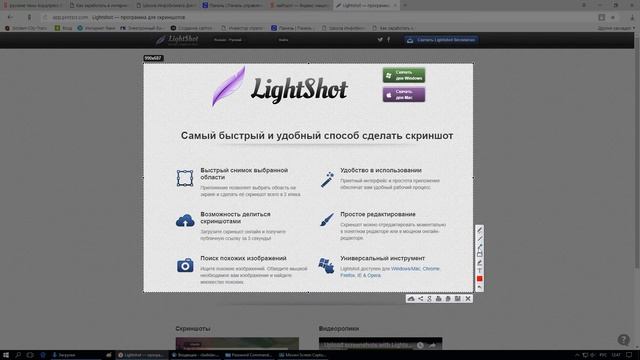Undo last annotation in Lightshot toolbar
Image resolution: width=640 pixels, height=360 pixels.
(480, 287)
